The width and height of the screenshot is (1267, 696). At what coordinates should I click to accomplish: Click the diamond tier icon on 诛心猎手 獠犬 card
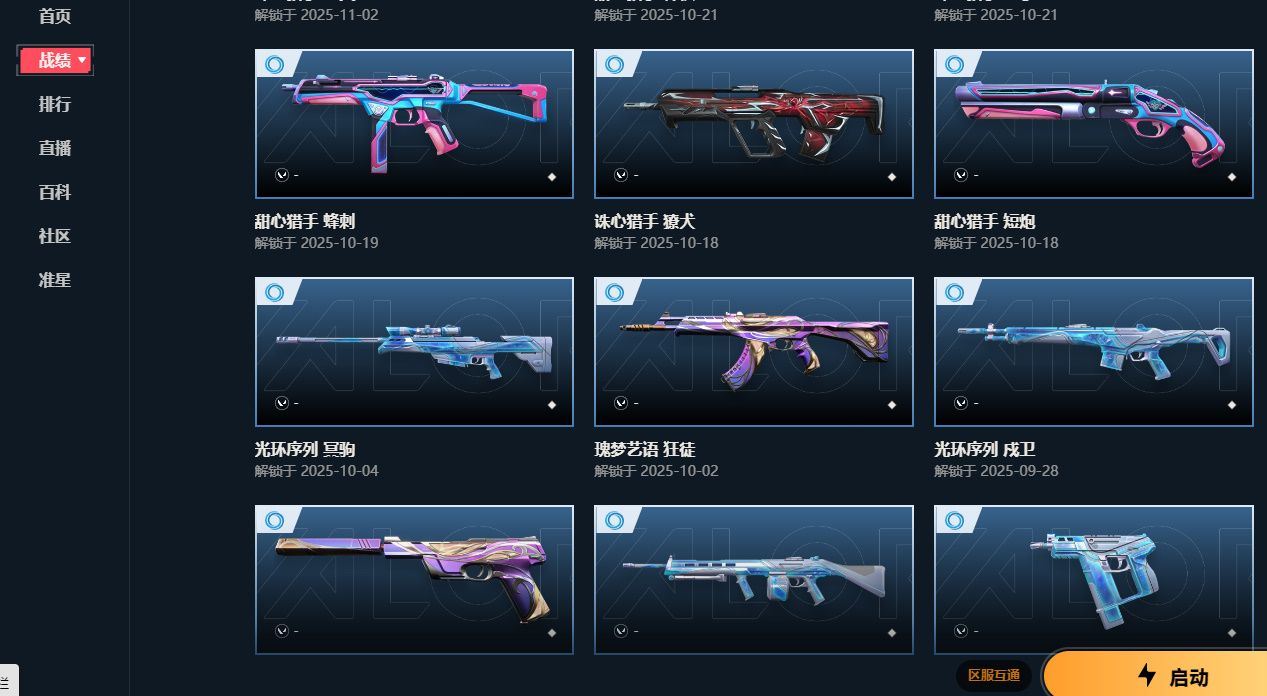point(892,177)
